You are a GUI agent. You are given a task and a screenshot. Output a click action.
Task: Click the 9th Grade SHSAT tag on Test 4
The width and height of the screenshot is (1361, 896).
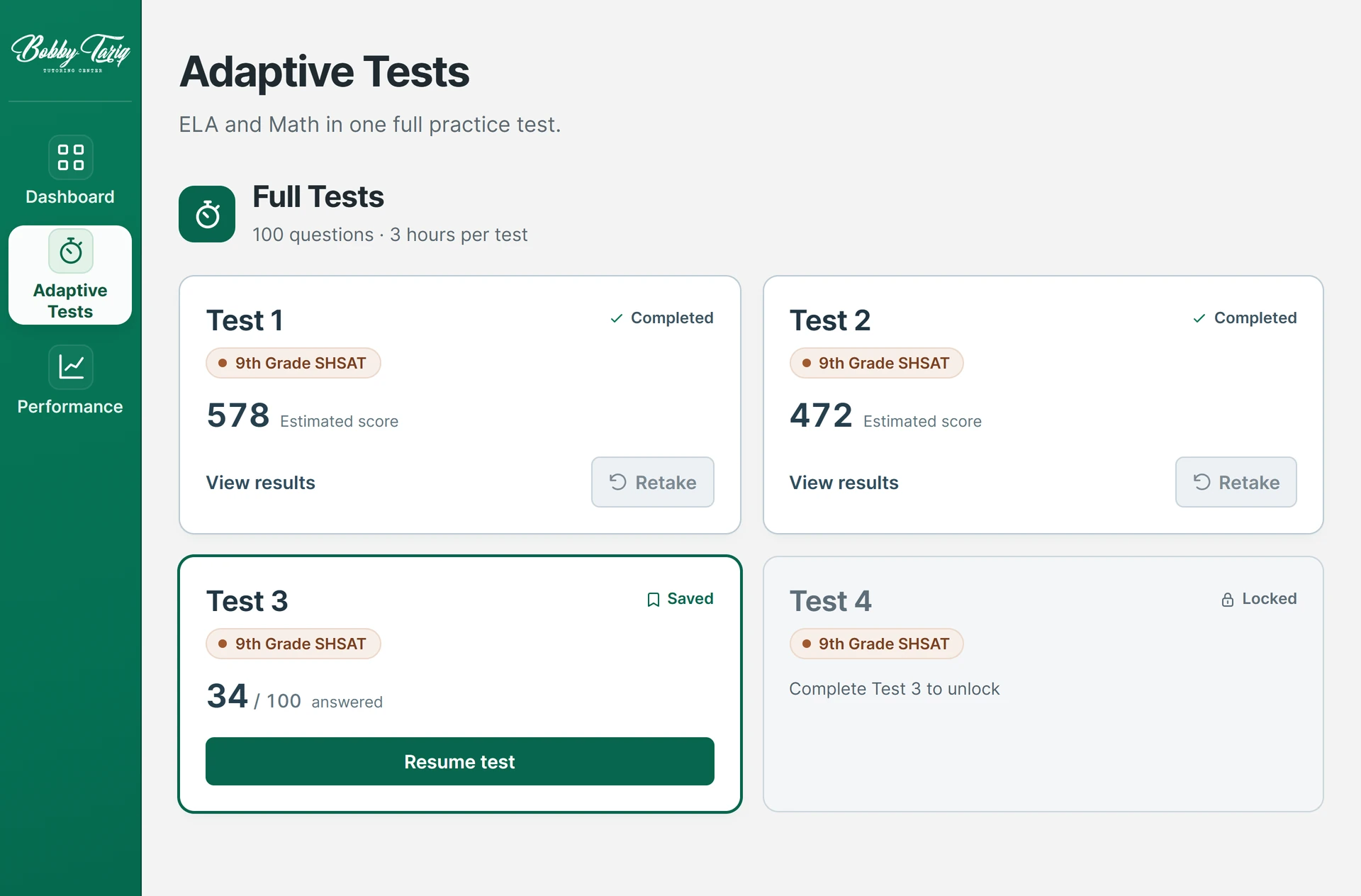[x=877, y=644]
